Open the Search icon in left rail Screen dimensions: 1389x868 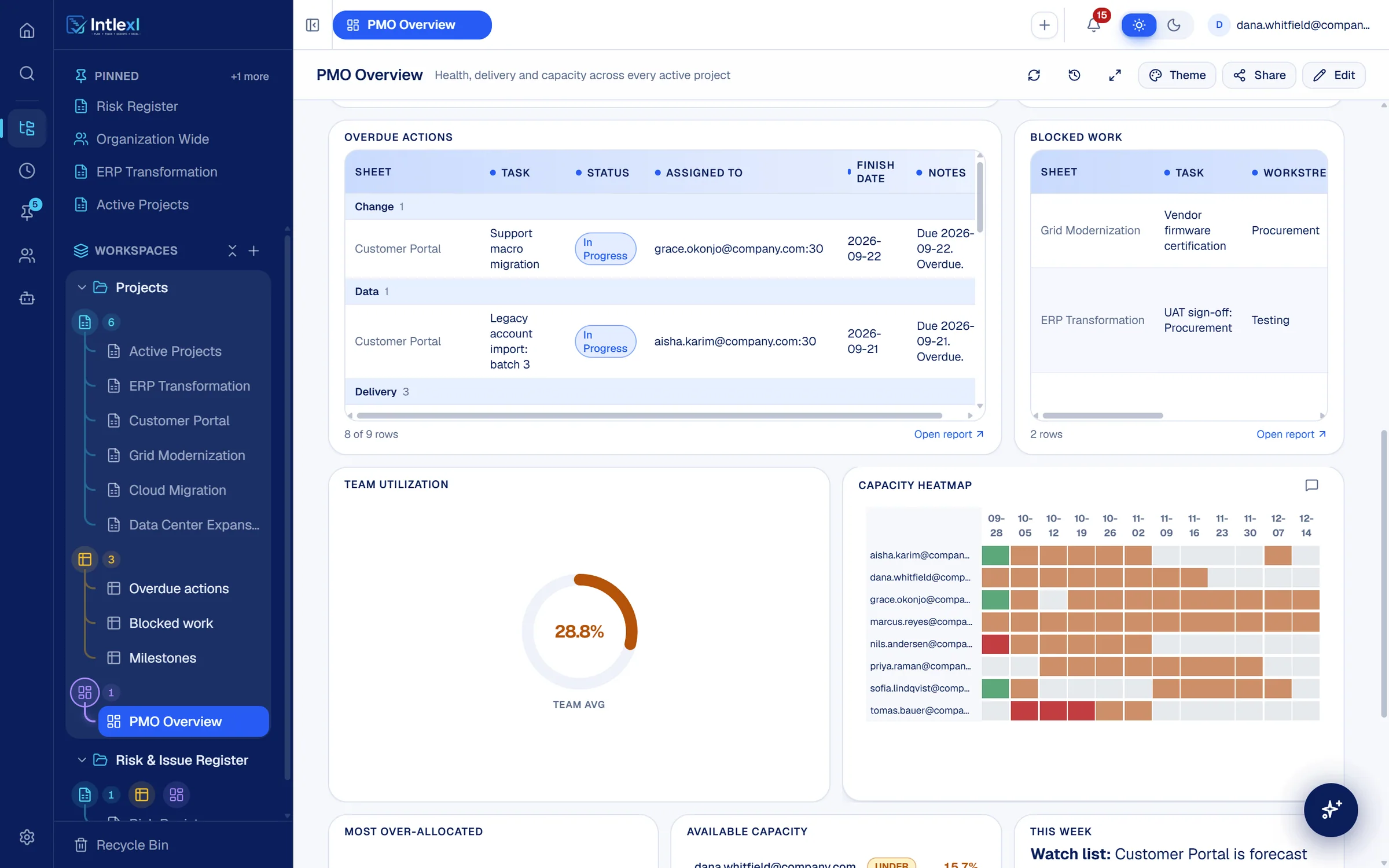pos(27,73)
